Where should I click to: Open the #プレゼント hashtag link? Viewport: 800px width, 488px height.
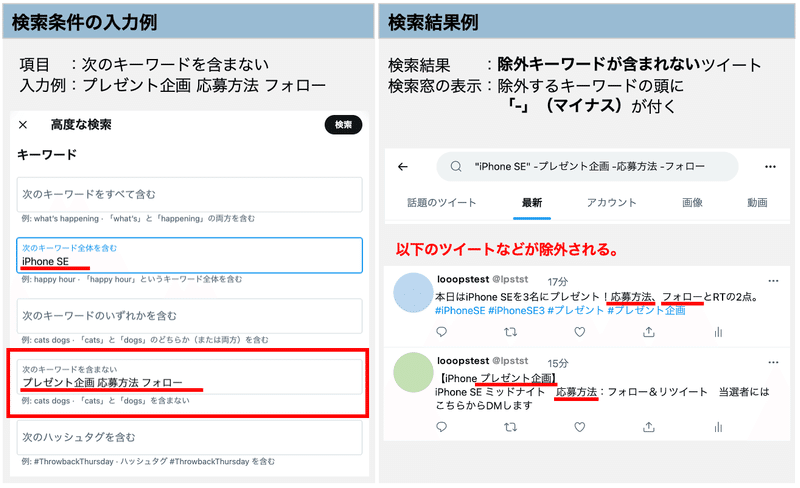pyautogui.click(x=576, y=310)
